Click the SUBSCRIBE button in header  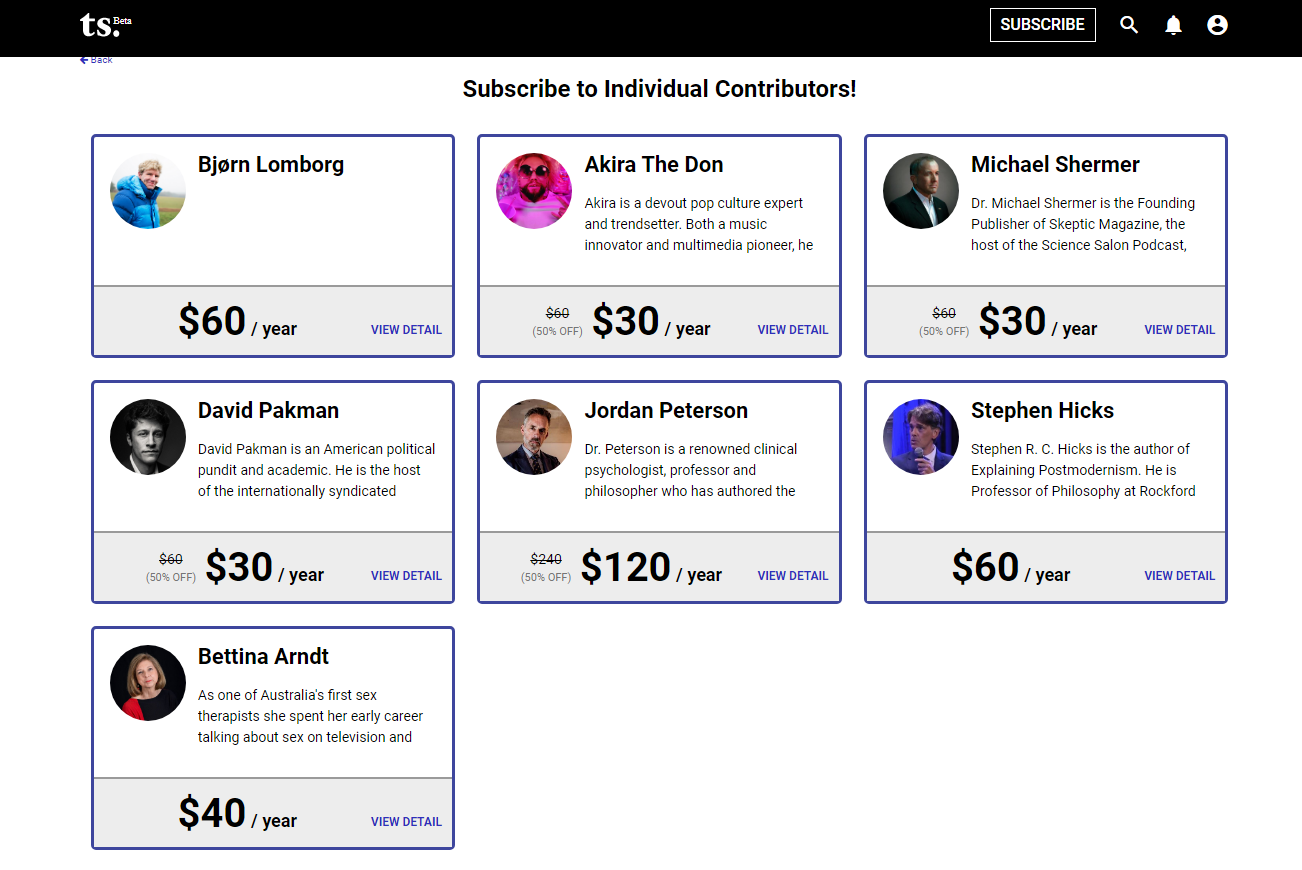pos(1043,25)
